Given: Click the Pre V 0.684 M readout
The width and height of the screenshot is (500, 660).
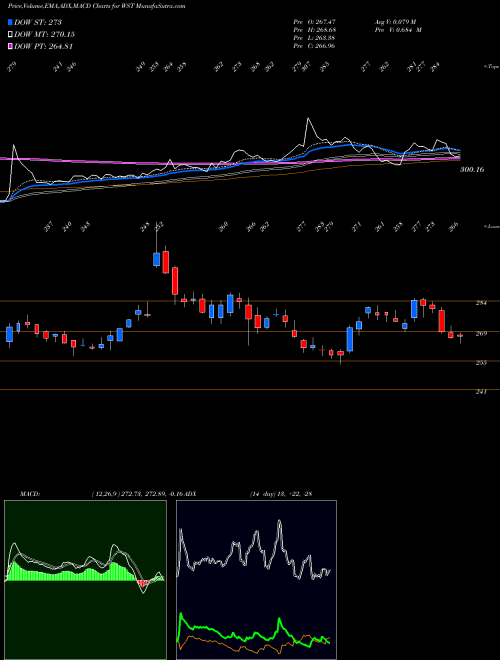Looking at the screenshot, I should [398, 30].
